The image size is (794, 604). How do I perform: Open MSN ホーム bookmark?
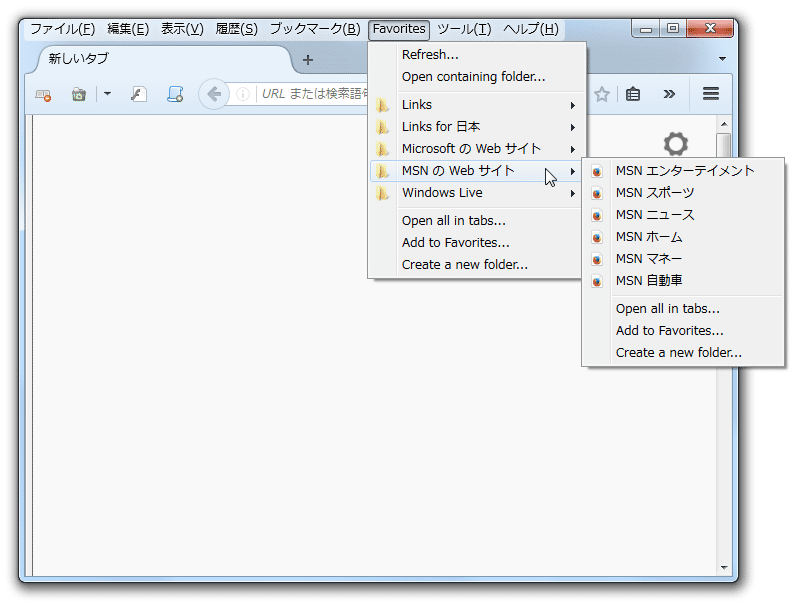[683, 237]
